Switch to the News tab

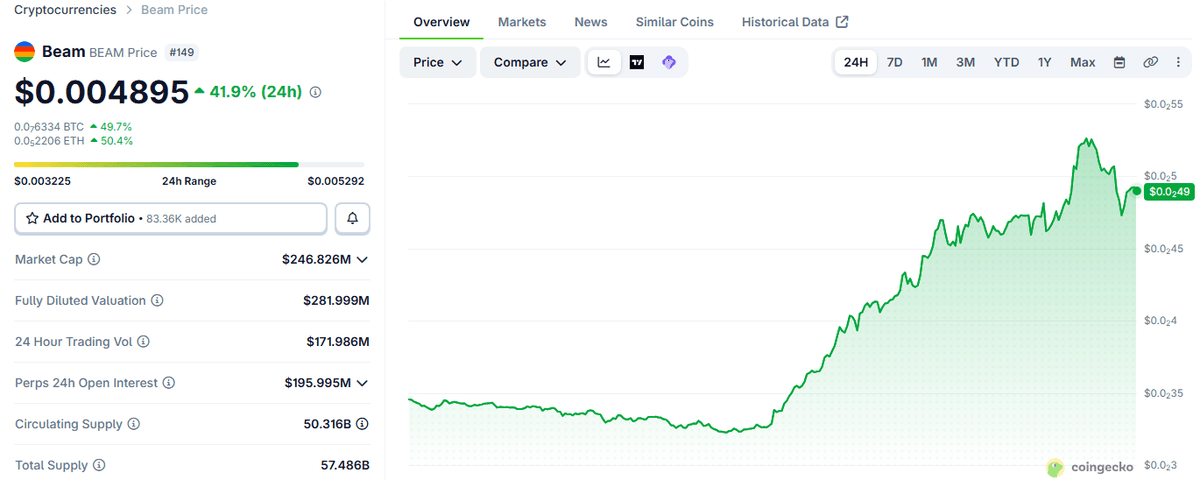(591, 22)
